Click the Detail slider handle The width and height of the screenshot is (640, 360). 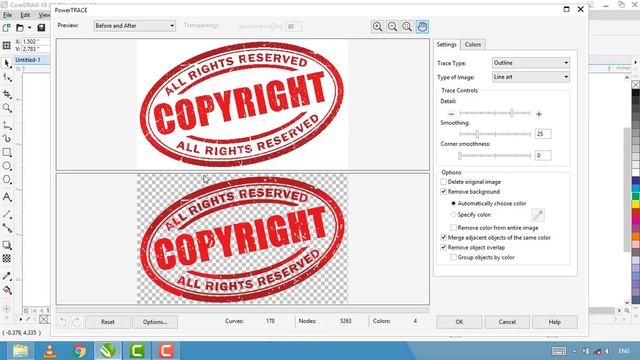click(511, 113)
